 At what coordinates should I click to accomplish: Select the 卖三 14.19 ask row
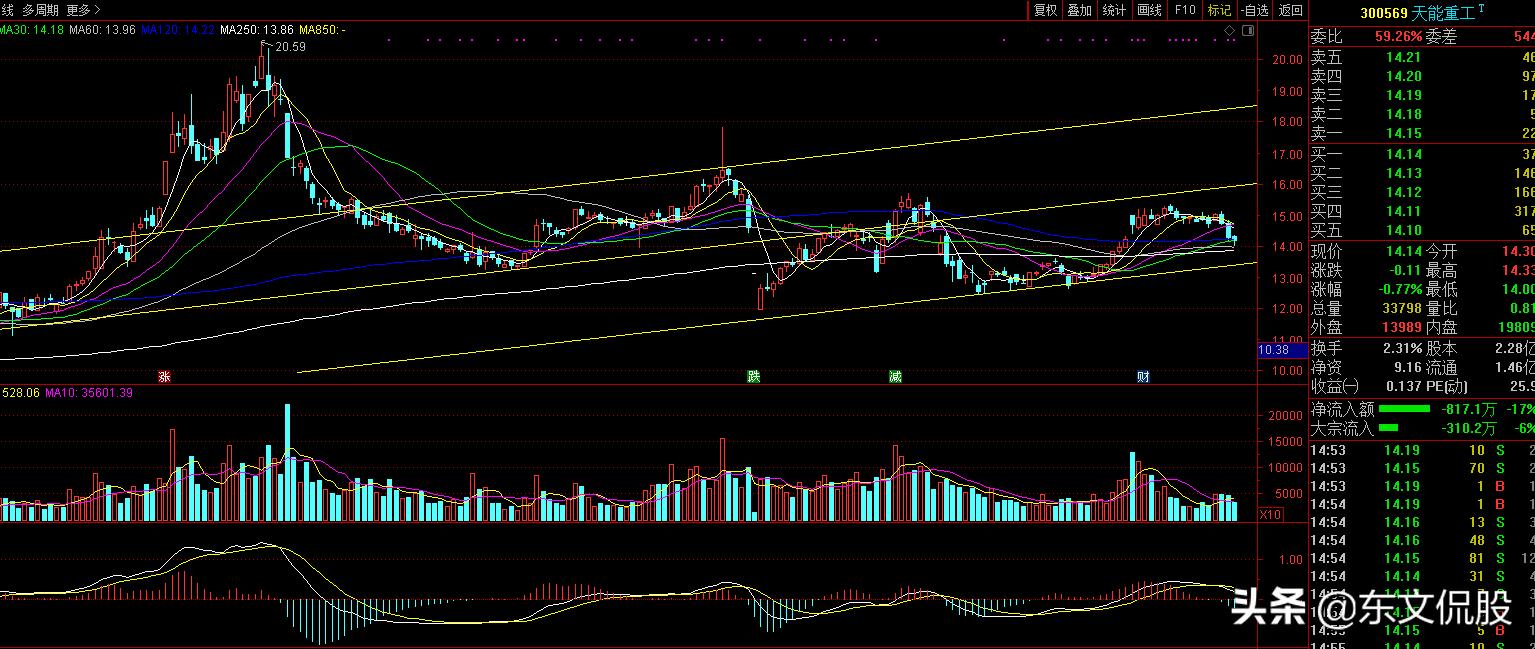[1422, 95]
